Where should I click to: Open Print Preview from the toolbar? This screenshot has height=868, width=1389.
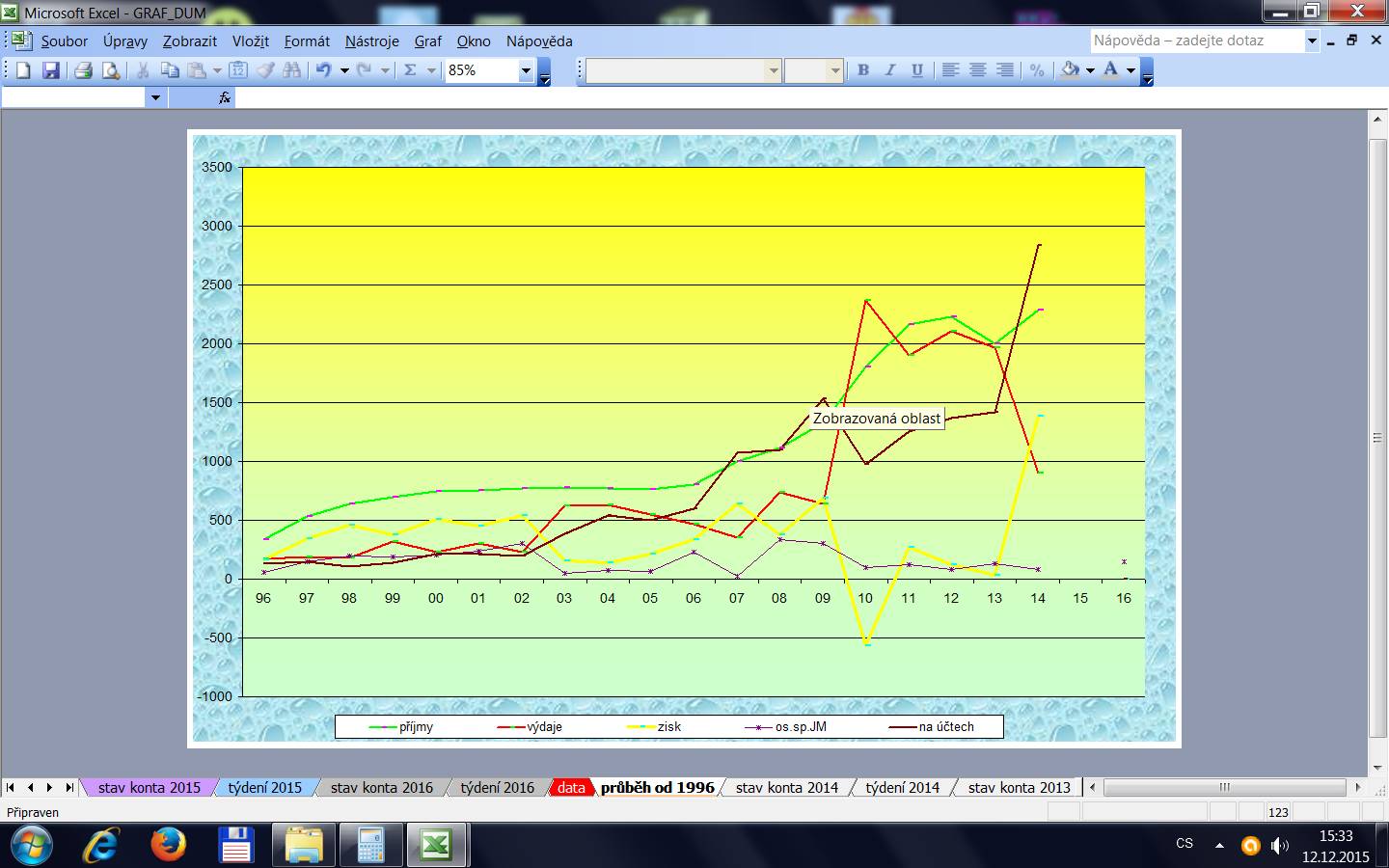(111, 70)
